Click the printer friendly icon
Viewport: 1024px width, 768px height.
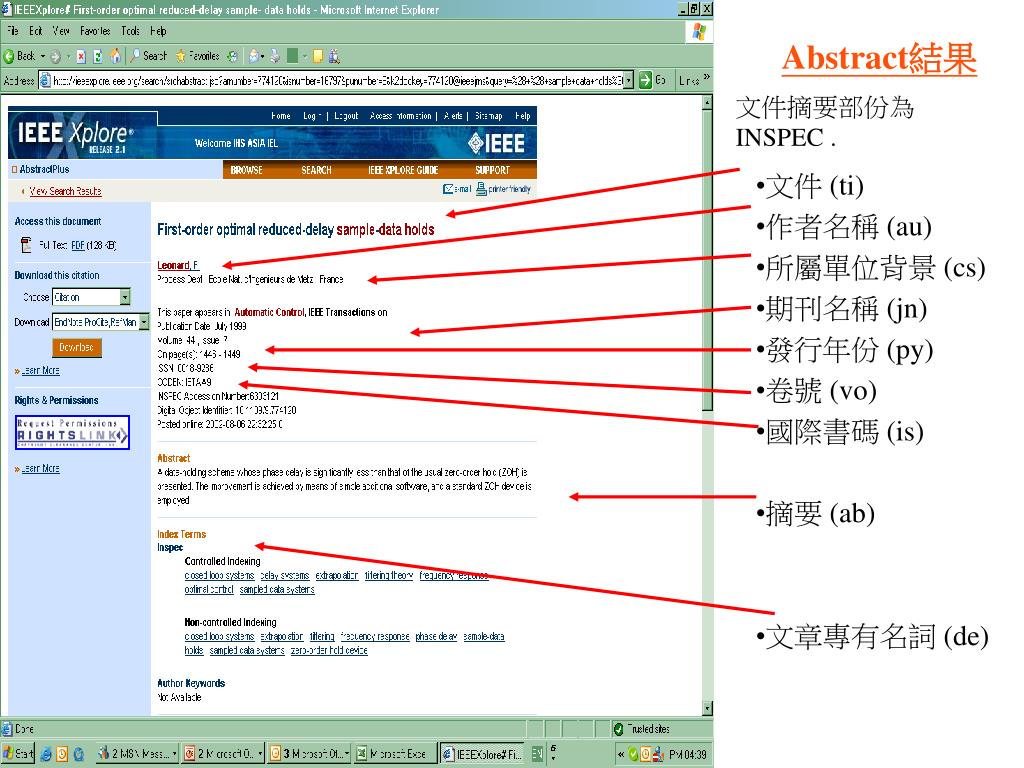pos(481,189)
